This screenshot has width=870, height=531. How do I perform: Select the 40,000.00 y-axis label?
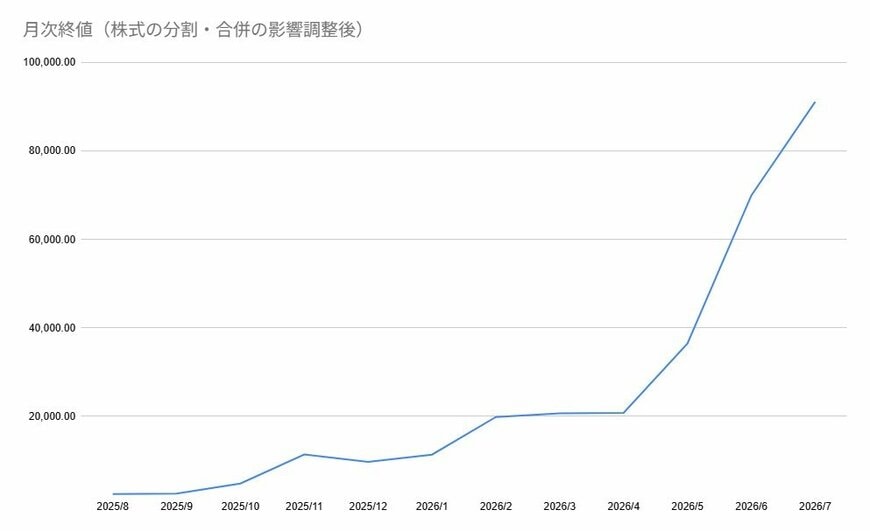click(52, 327)
